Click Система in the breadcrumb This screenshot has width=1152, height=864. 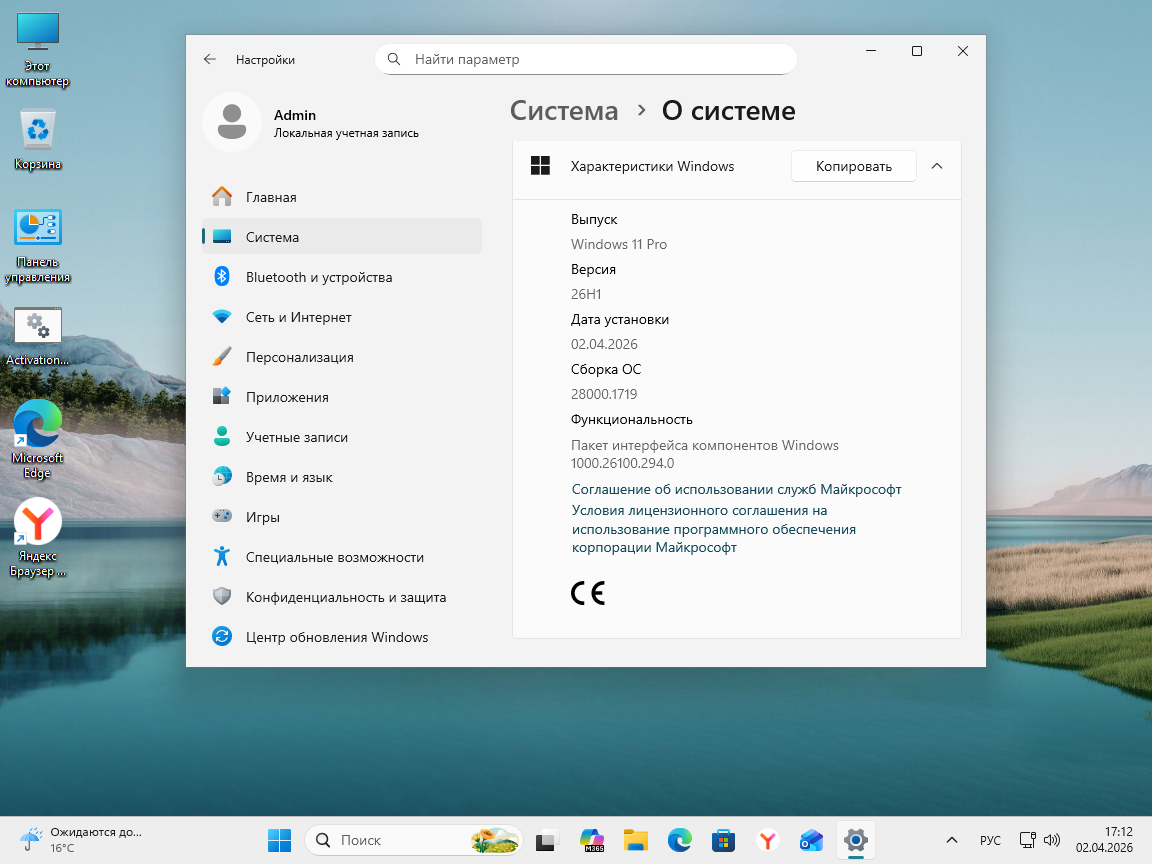pyautogui.click(x=564, y=111)
